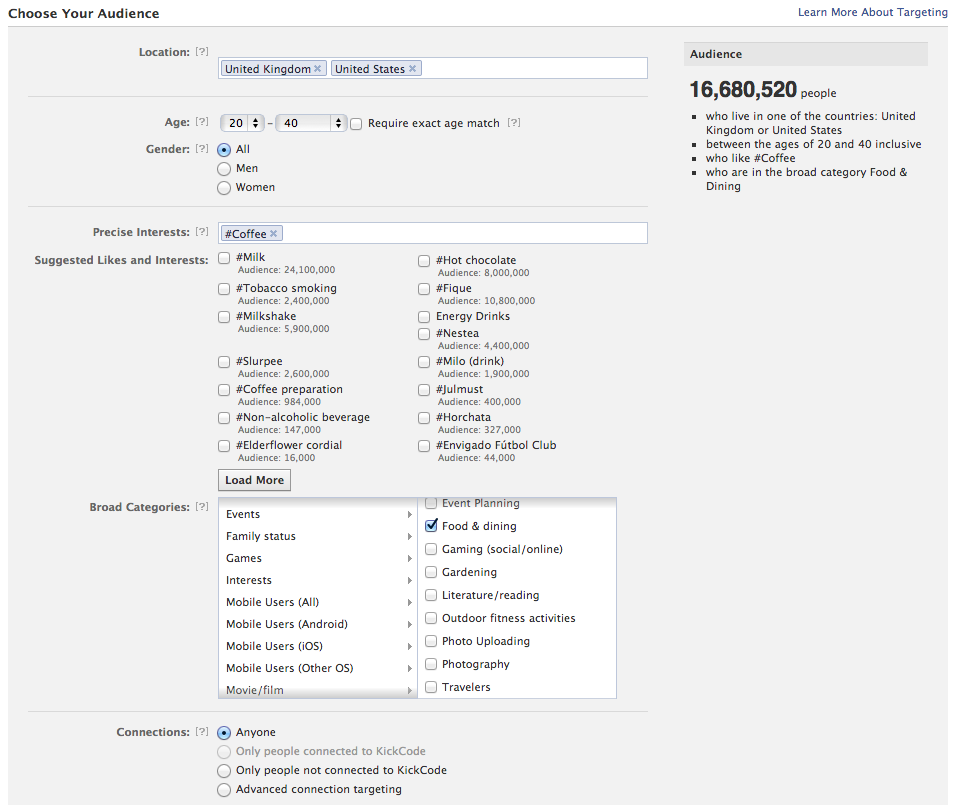Check Travelers category
The height and width of the screenshot is (805, 963).
tap(431, 687)
